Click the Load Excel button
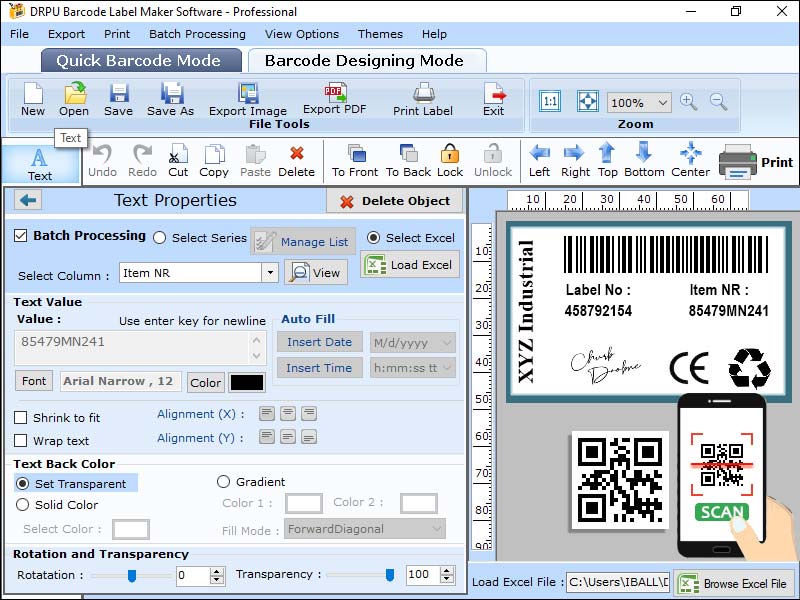The width and height of the screenshot is (800, 600). point(410,265)
